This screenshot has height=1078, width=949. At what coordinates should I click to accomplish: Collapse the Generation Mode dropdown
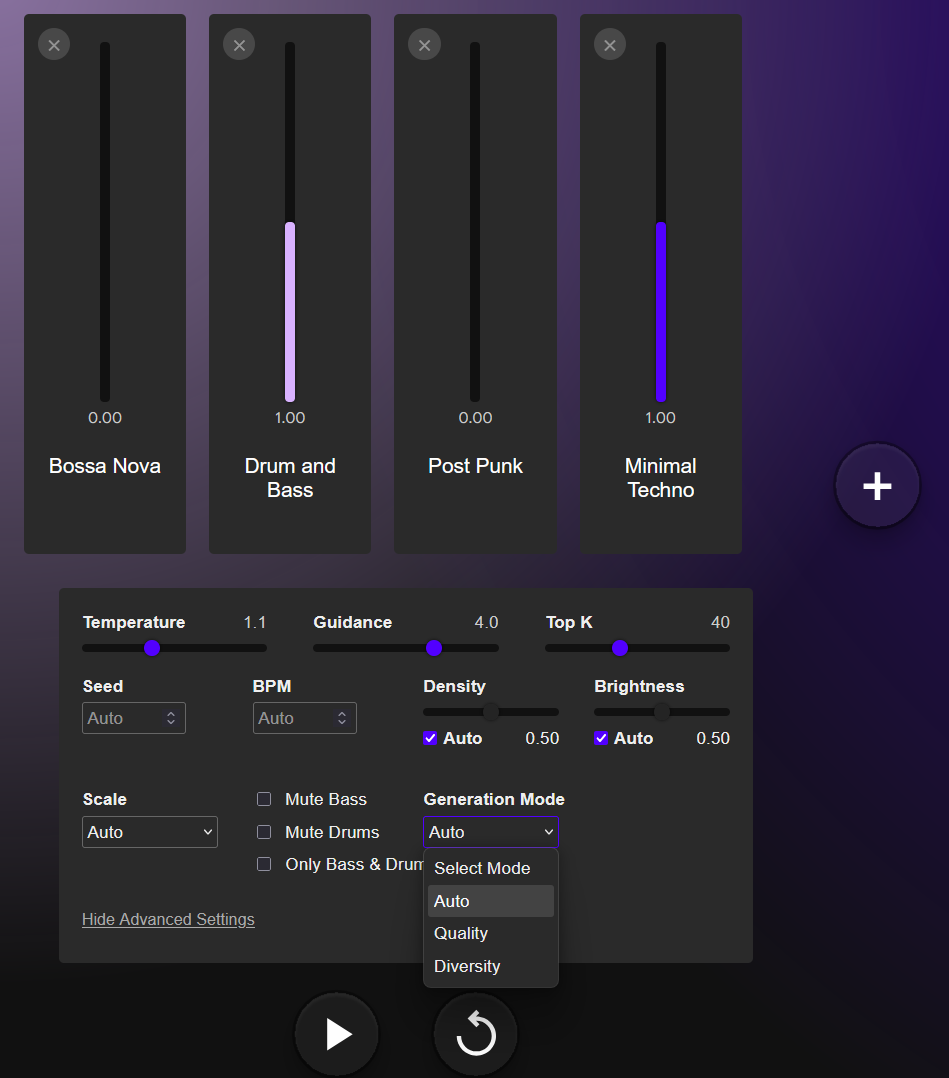click(491, 832)
